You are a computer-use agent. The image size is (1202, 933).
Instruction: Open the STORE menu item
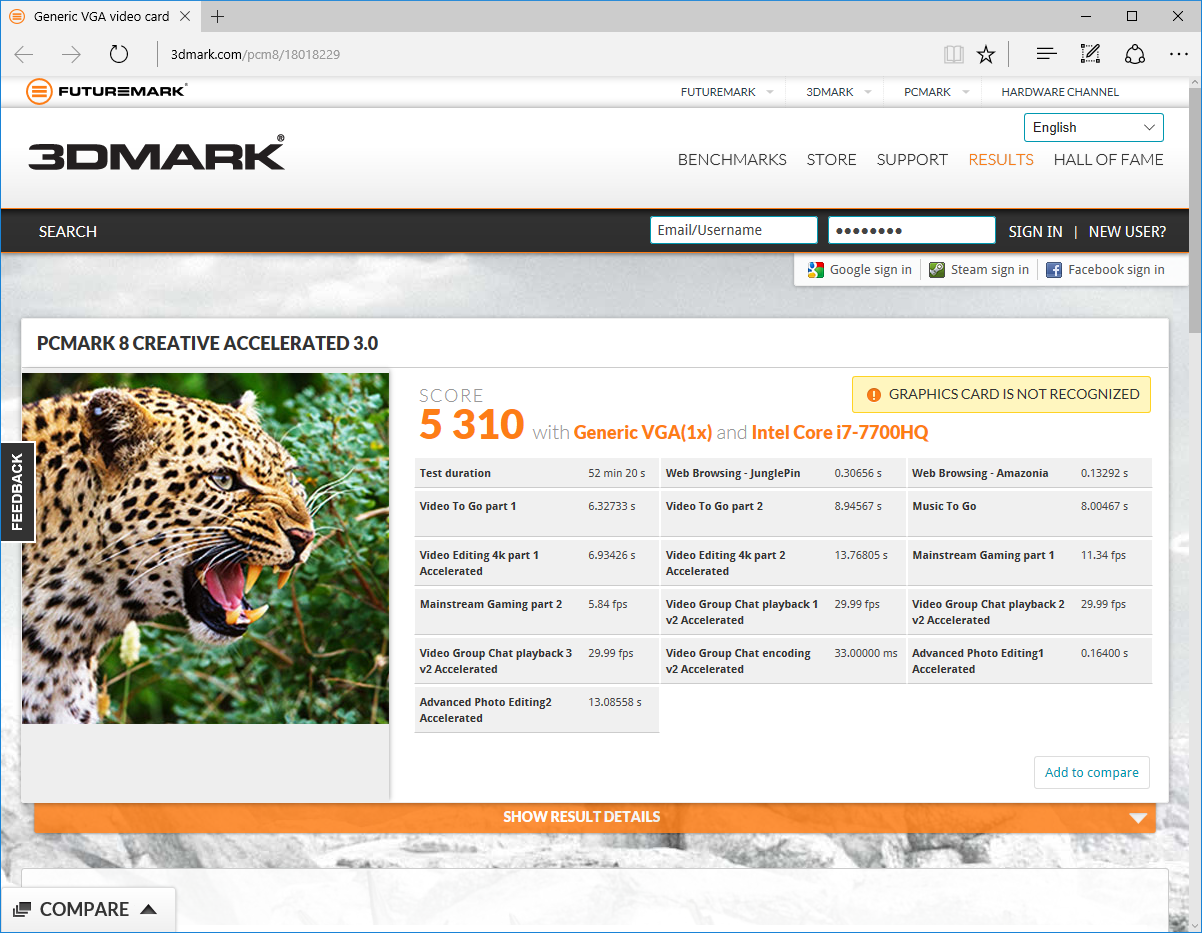[x=832, y=160]
